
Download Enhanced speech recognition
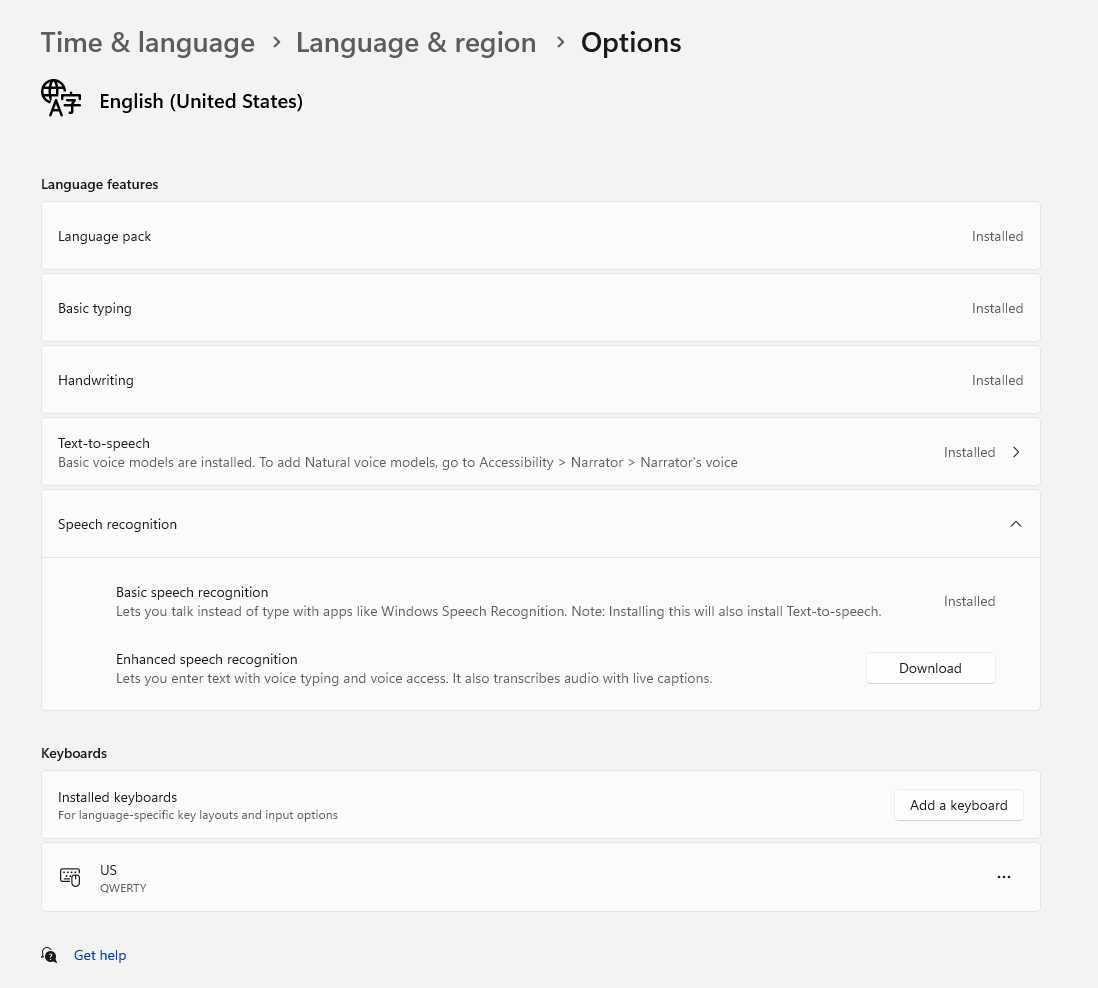[x=930, y=668]
